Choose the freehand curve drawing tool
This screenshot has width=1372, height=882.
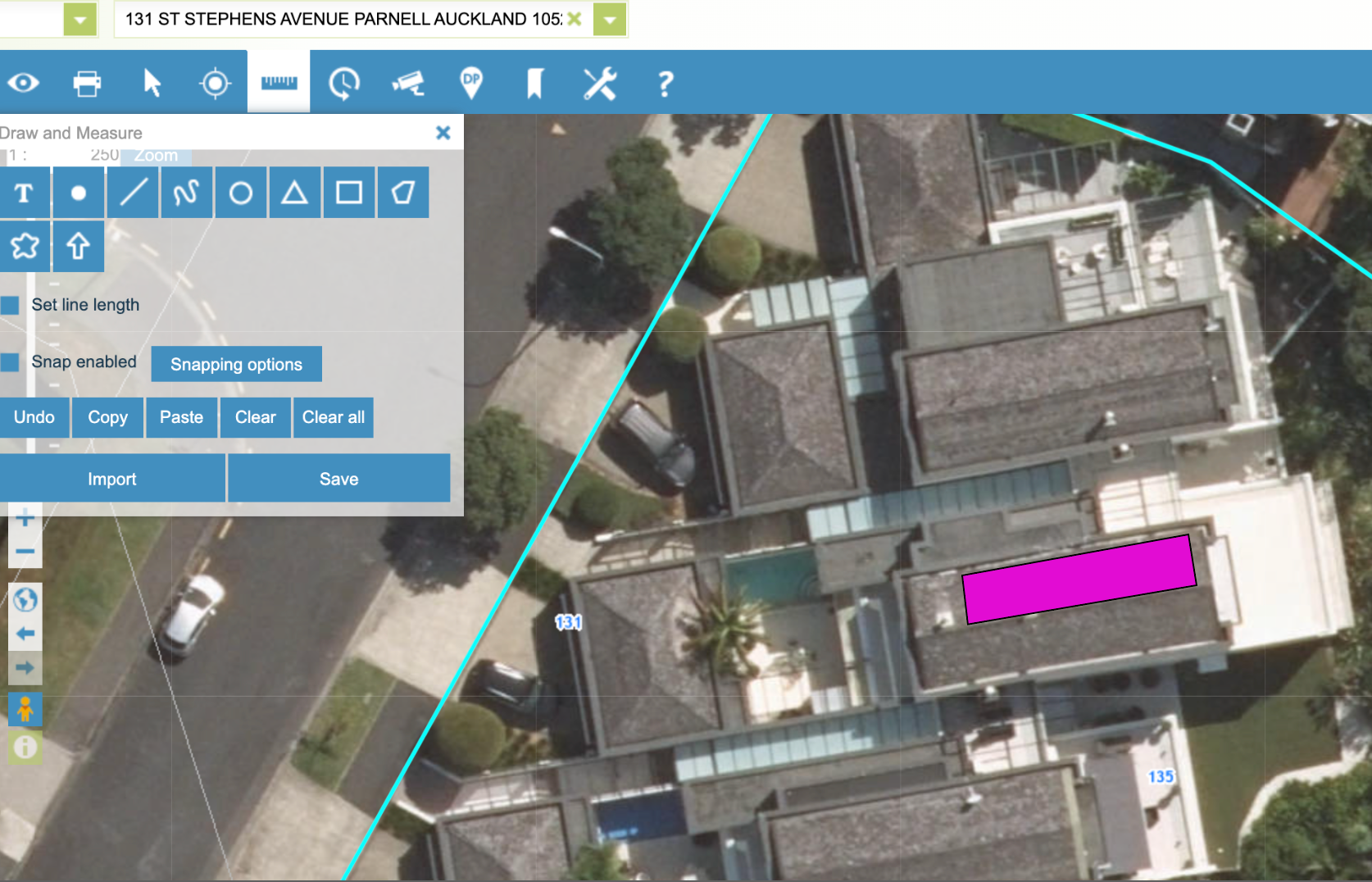pos(187,193)
